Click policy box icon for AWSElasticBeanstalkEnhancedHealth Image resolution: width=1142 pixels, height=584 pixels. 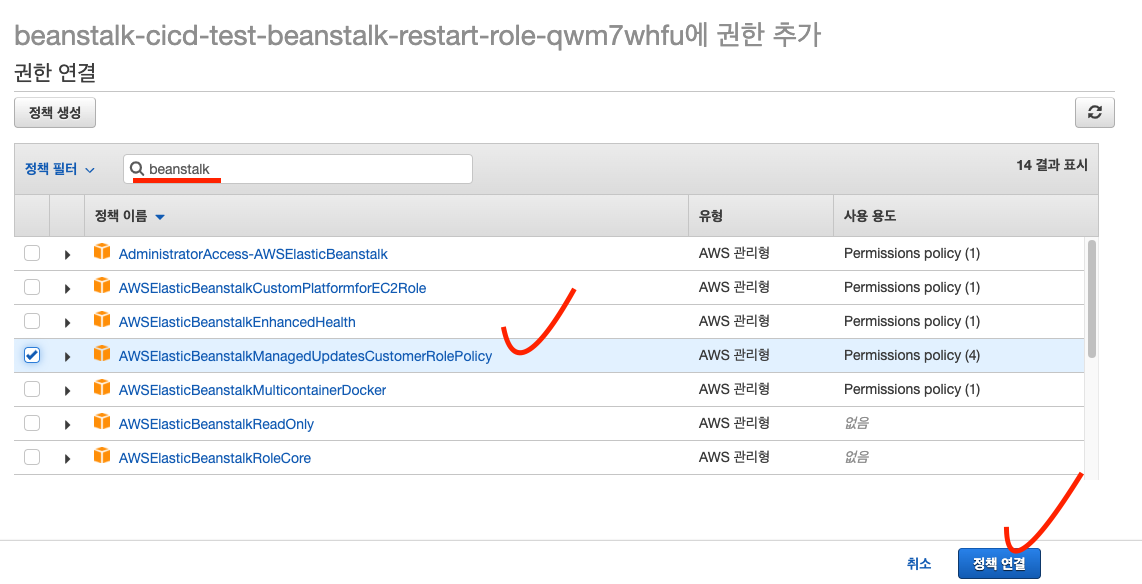pyautogui.click(x=102, y=320)
